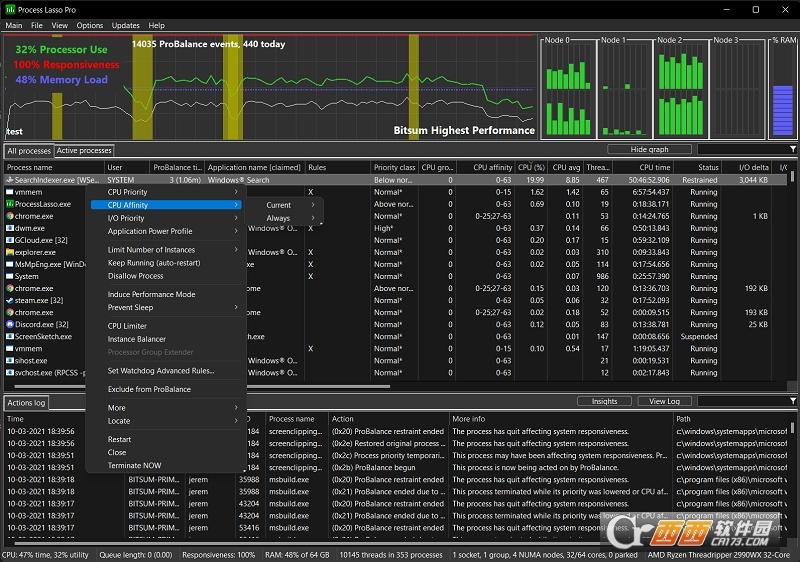Image resolution: width=800 pixels, height=562 pixels.
Task: Click the ScreenSketch.exe process icon
Action: (x=10, y=337)
